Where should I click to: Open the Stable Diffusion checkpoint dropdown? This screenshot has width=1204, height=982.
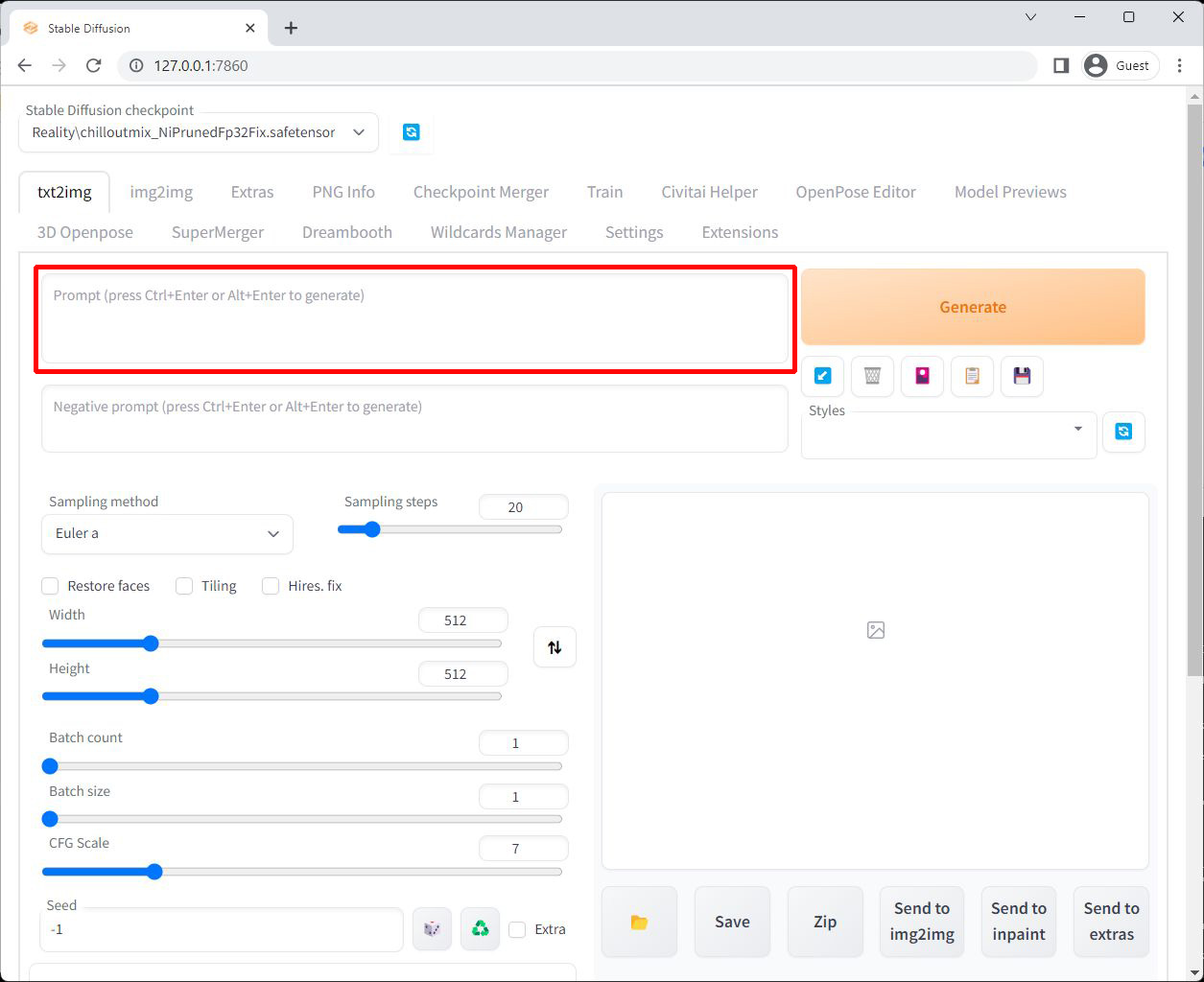point(198,132)
